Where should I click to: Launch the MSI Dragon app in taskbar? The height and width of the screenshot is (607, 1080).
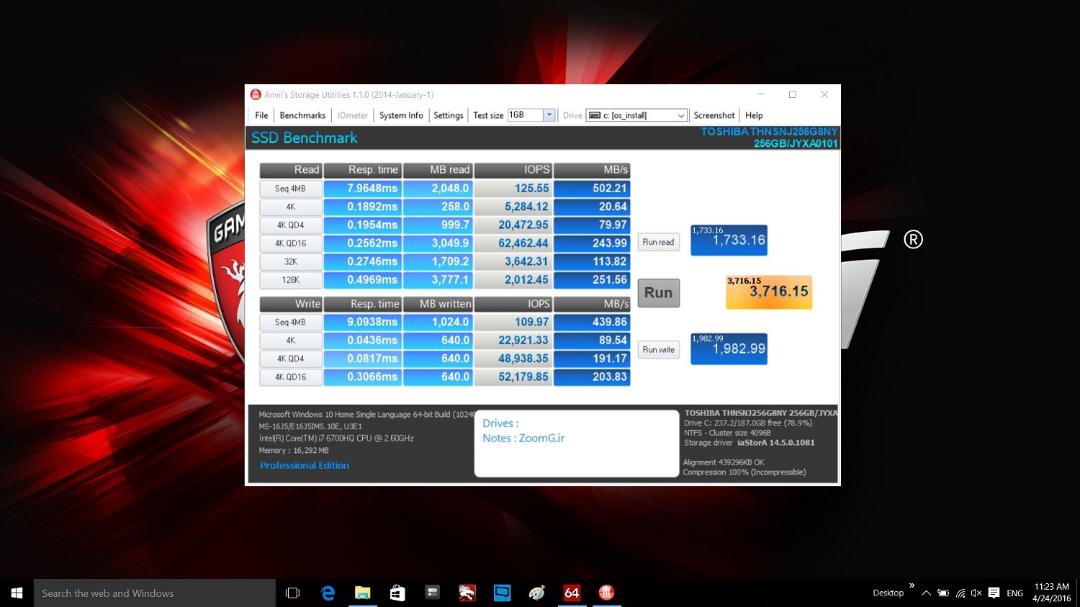(467, 593)
